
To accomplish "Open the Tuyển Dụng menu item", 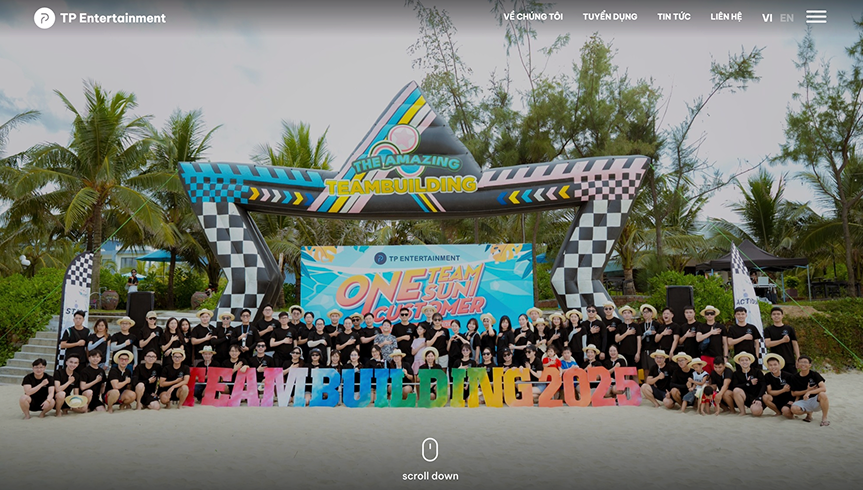I will (x=610, y=17).
